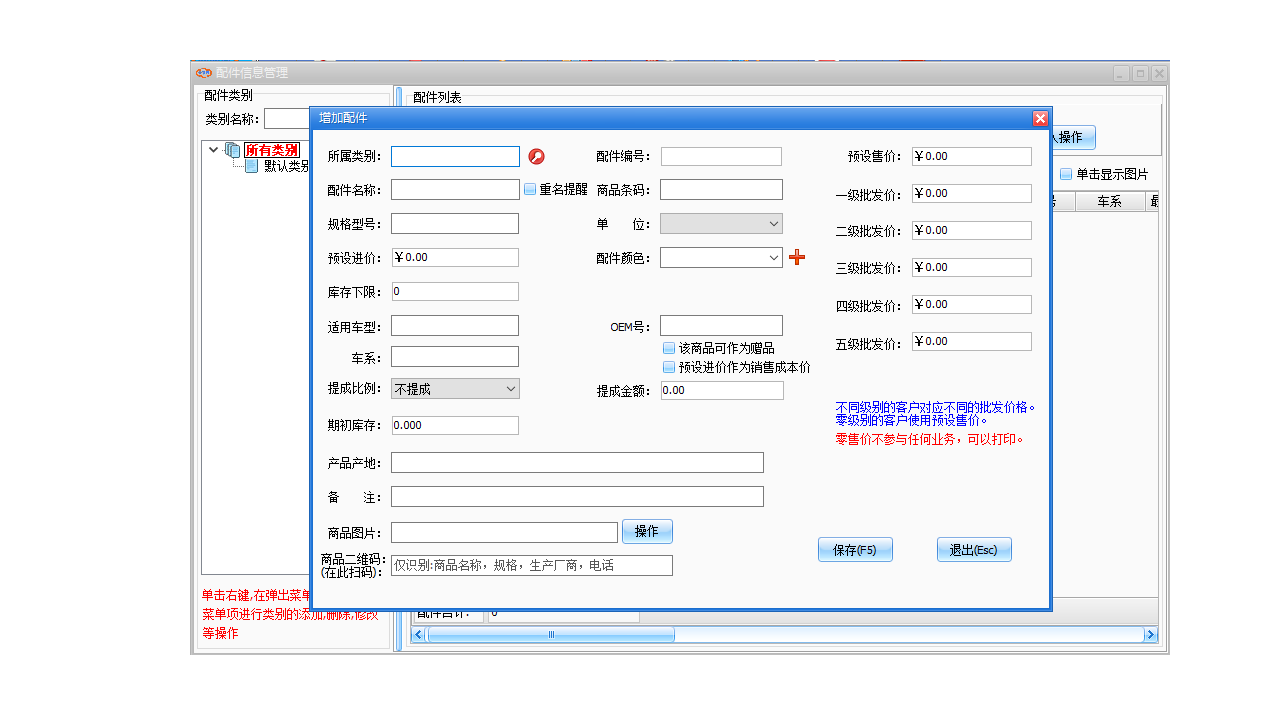Image resolution: width=1280 pixels, height=720 pixels.
Task: Click the red plus icon to add 配件颜色
Action: [797, 257]
